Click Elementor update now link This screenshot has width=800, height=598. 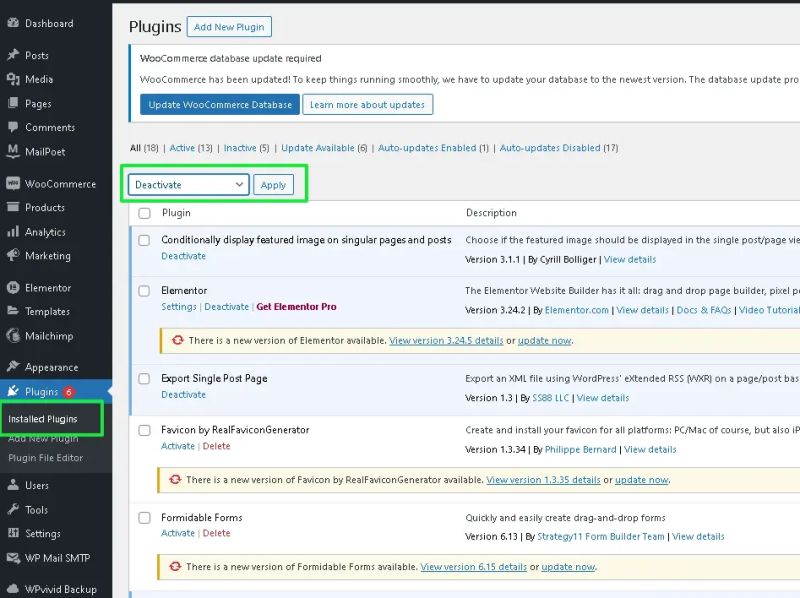click(x=544, y=340)
